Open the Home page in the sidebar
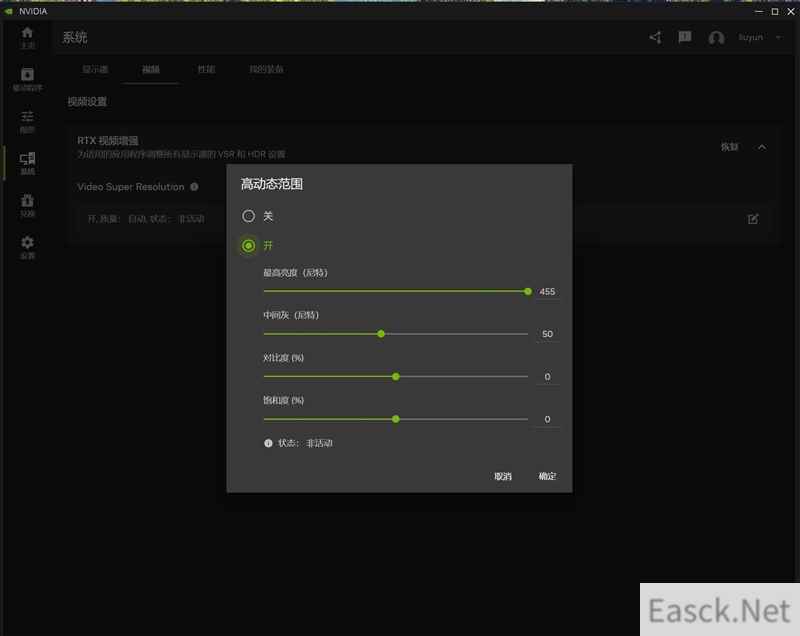Viewport: 800px width, 636px height. [x=28, y=37]
